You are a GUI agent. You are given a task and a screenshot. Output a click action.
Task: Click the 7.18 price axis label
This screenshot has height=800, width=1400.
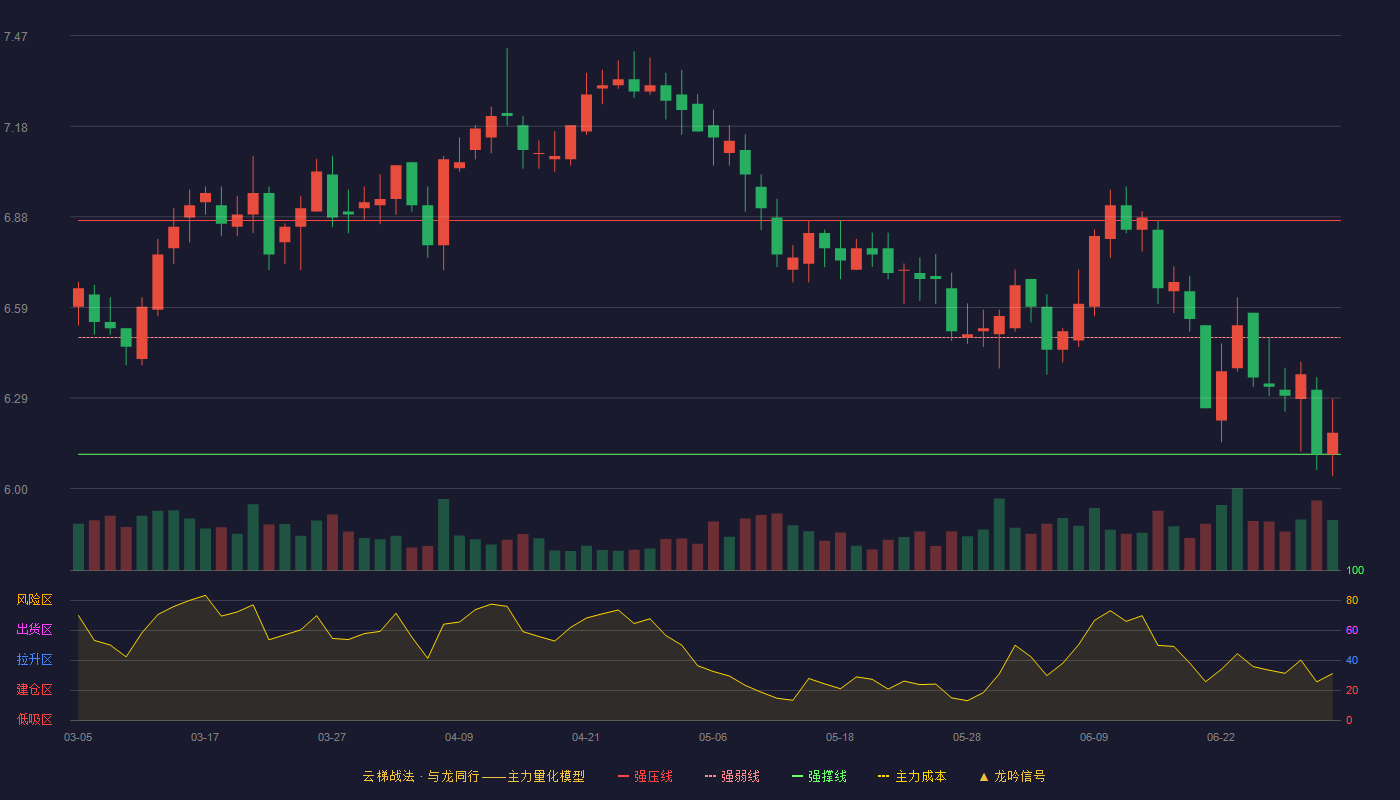[x=16, y=128]
